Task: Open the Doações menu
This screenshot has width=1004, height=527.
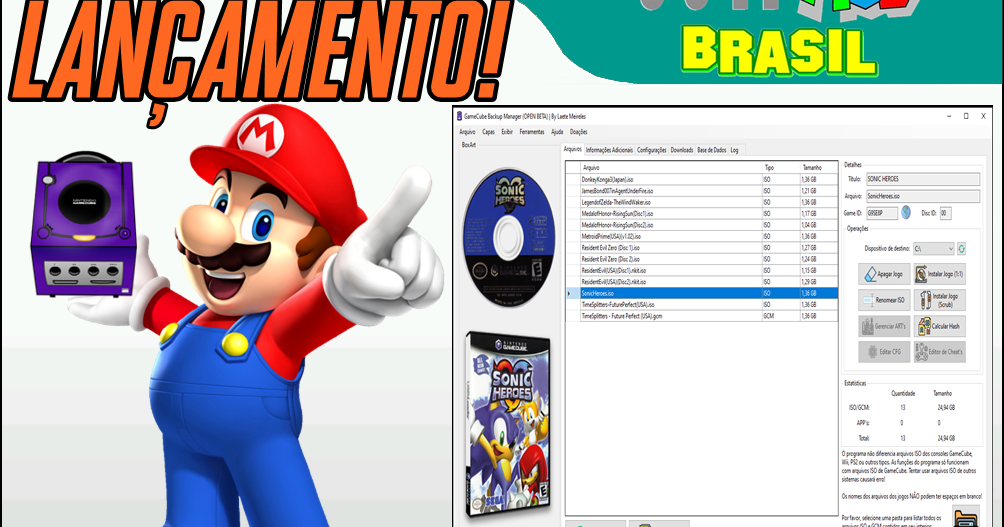Action: click(579, 132)
